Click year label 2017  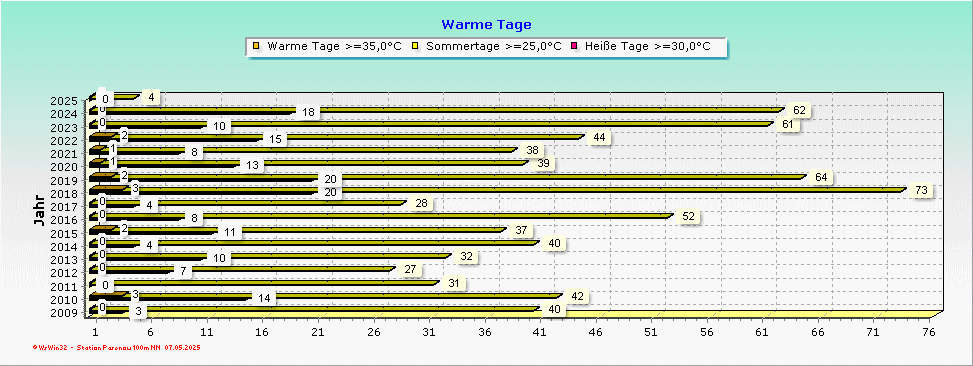(x=65, y=207)
